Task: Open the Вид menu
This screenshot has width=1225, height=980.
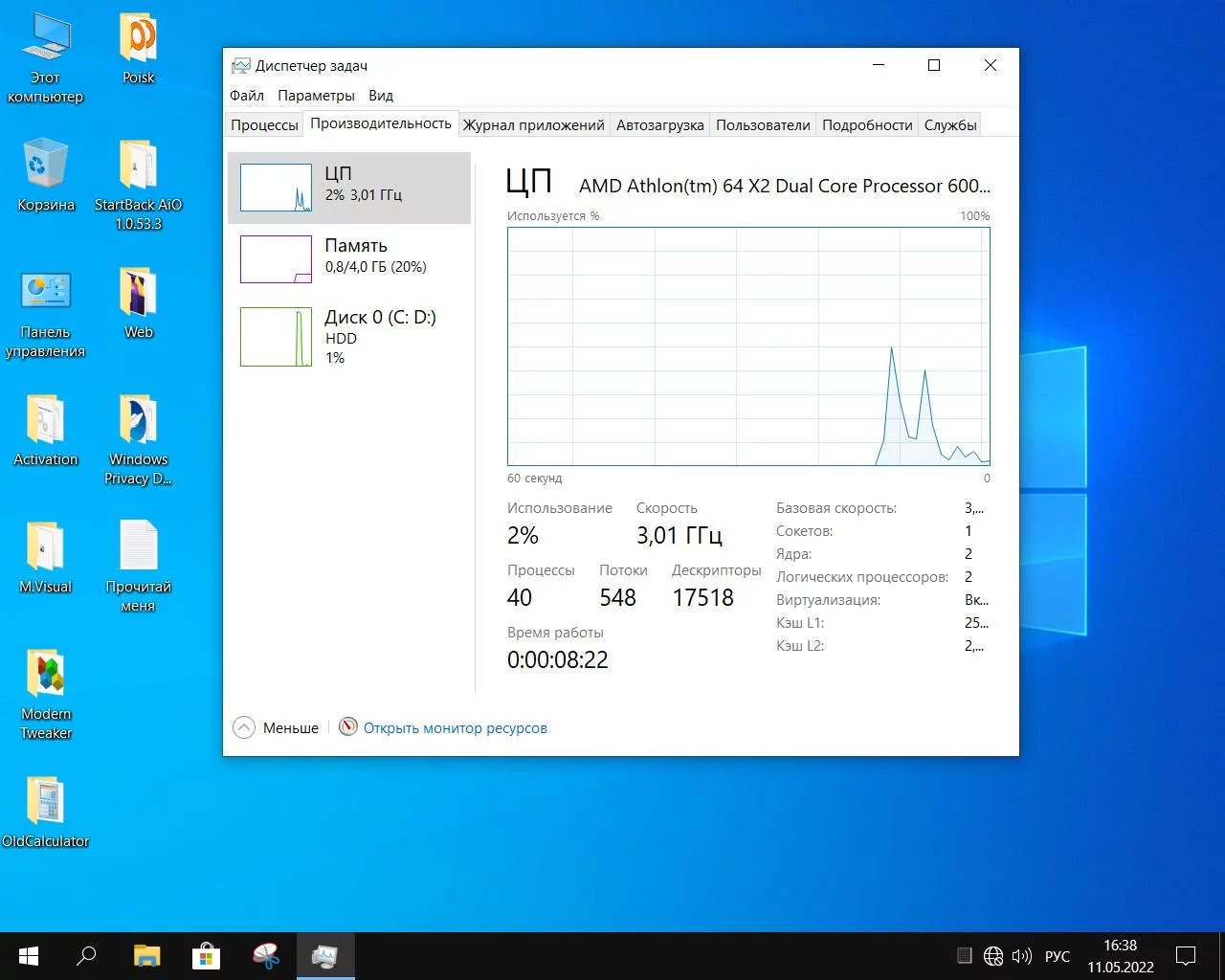Action: click(381, 96)
